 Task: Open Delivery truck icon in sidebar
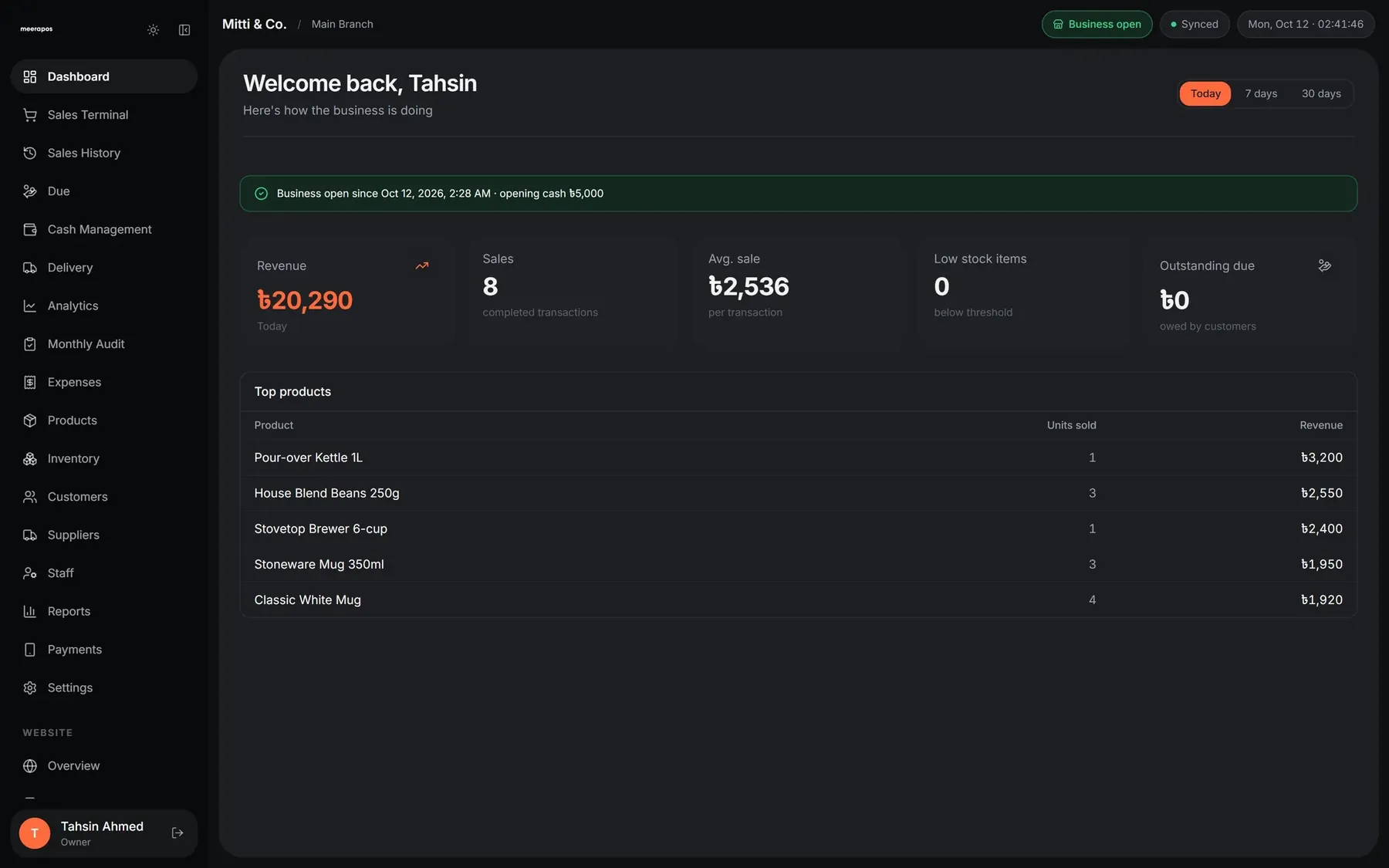(x=30, y=268)
